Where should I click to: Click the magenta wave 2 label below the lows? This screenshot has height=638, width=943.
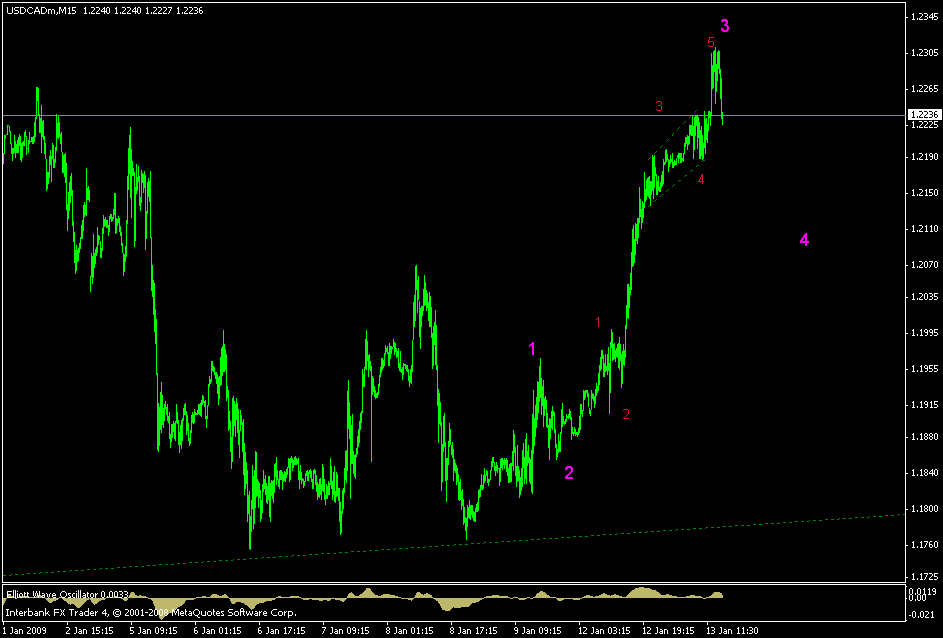pos(570,471)
